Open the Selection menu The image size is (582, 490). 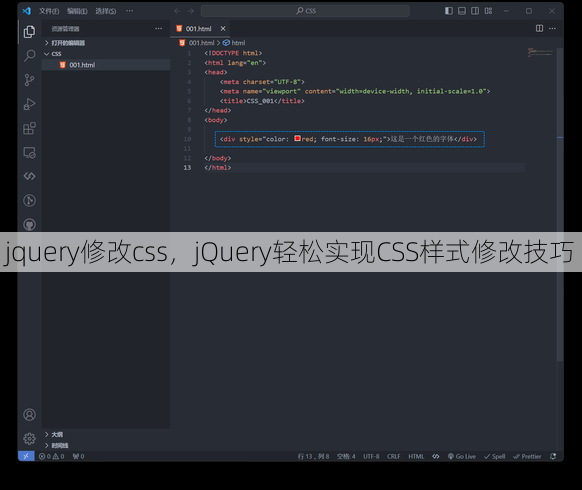[105, 11]
